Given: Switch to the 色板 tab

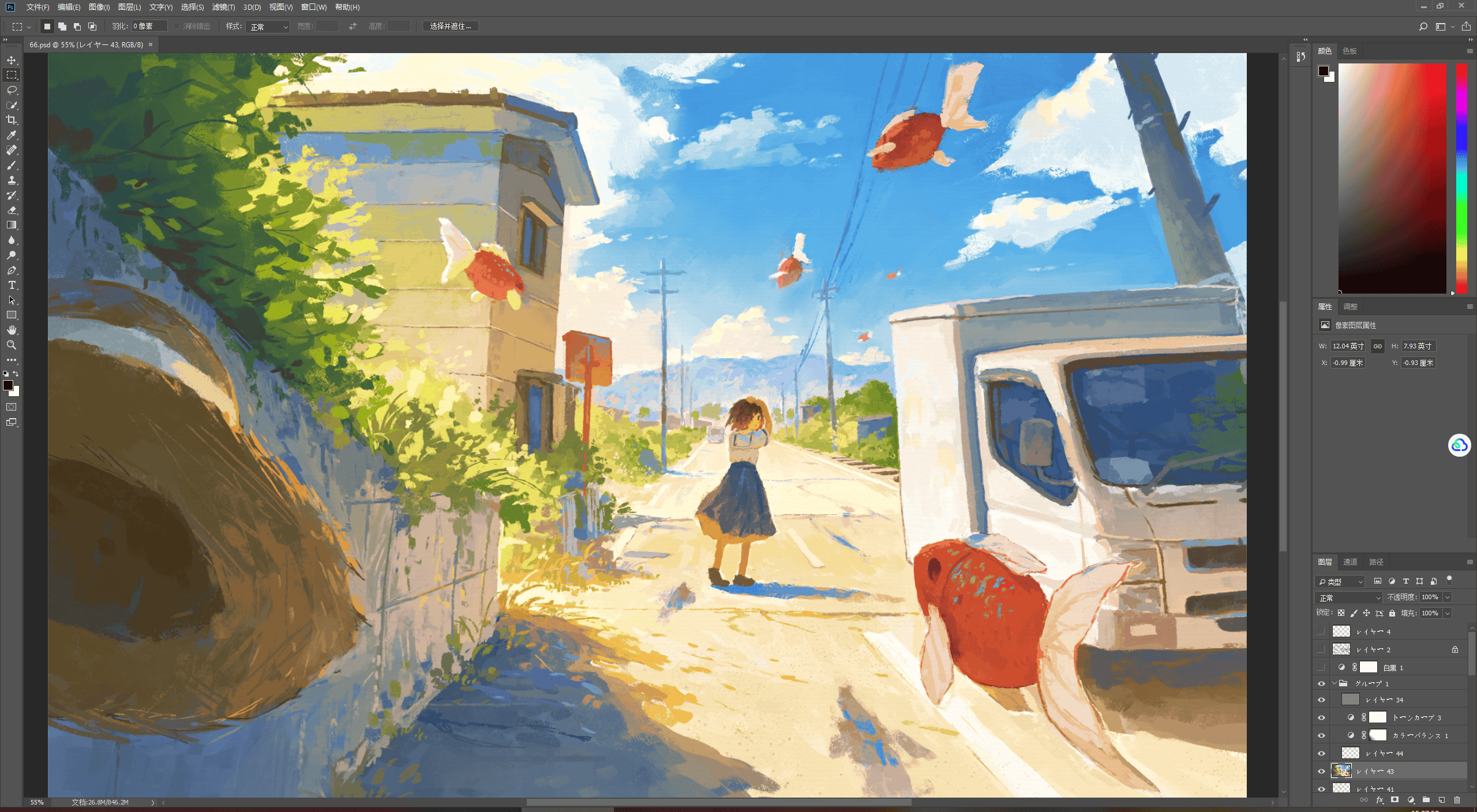Looking at the screenshot, I should click(x=1349, y=51).
